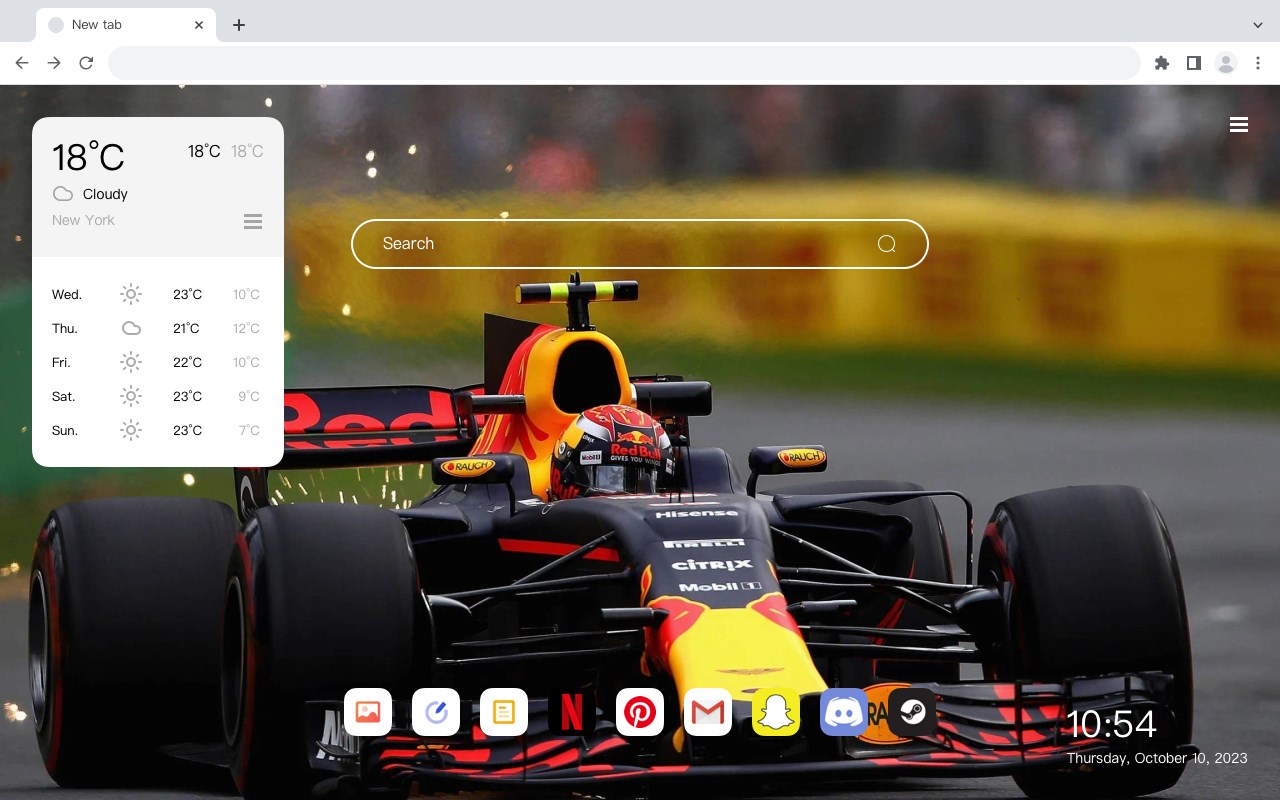
Task: Click the Thursday cloud forecast icon
Action: click(x=131, y=328)
